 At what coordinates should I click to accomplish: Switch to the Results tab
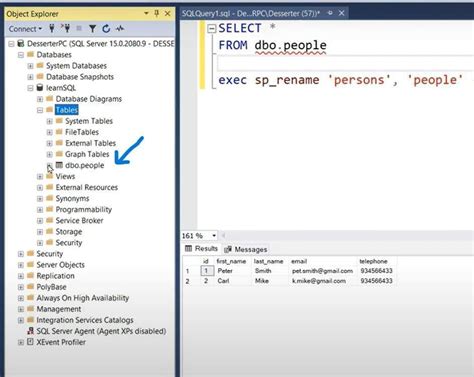(x=202, y=249)
